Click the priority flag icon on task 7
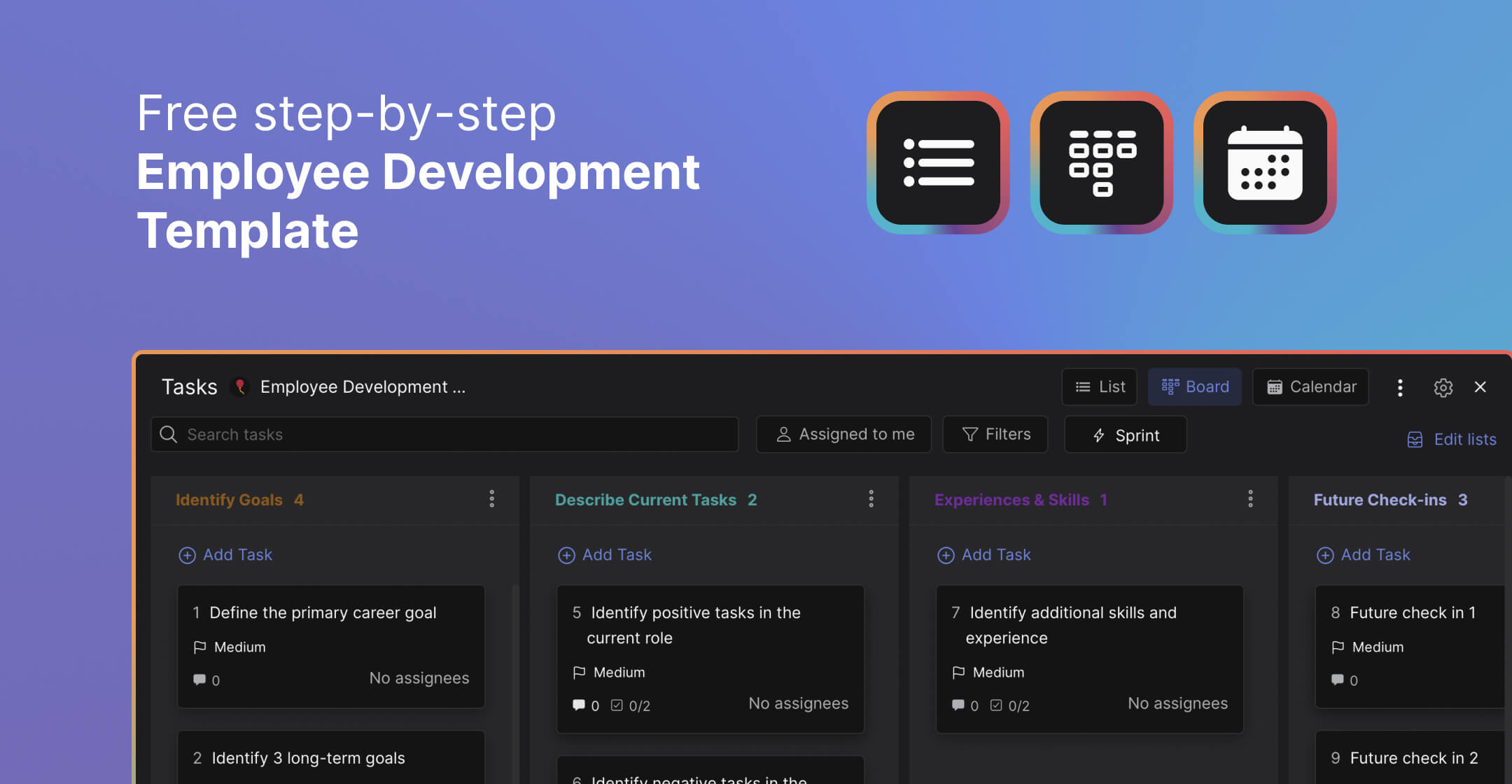 [958, 673]
